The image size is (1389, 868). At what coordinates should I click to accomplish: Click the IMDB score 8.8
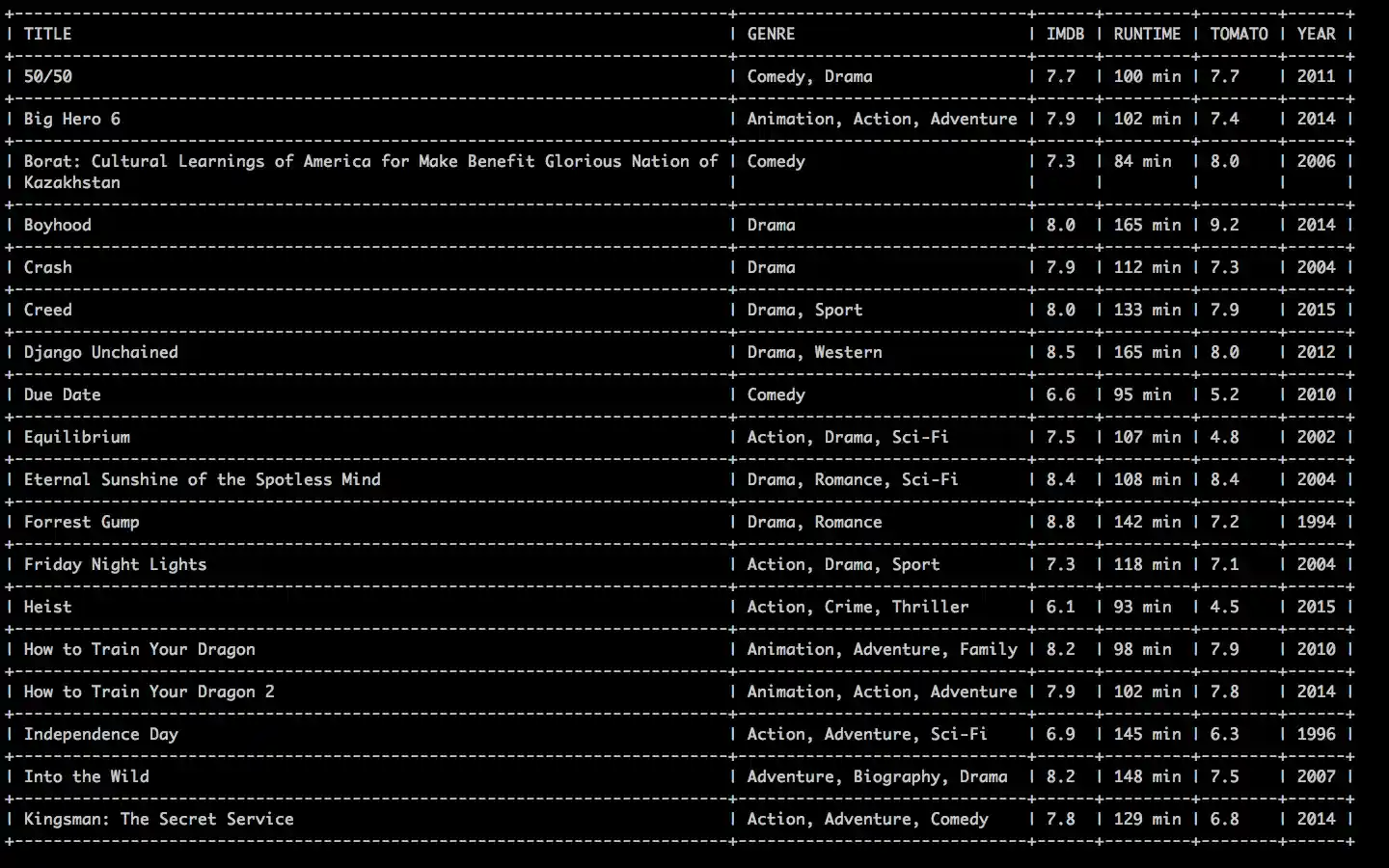pyautogui.click(x=1060, y=522)
